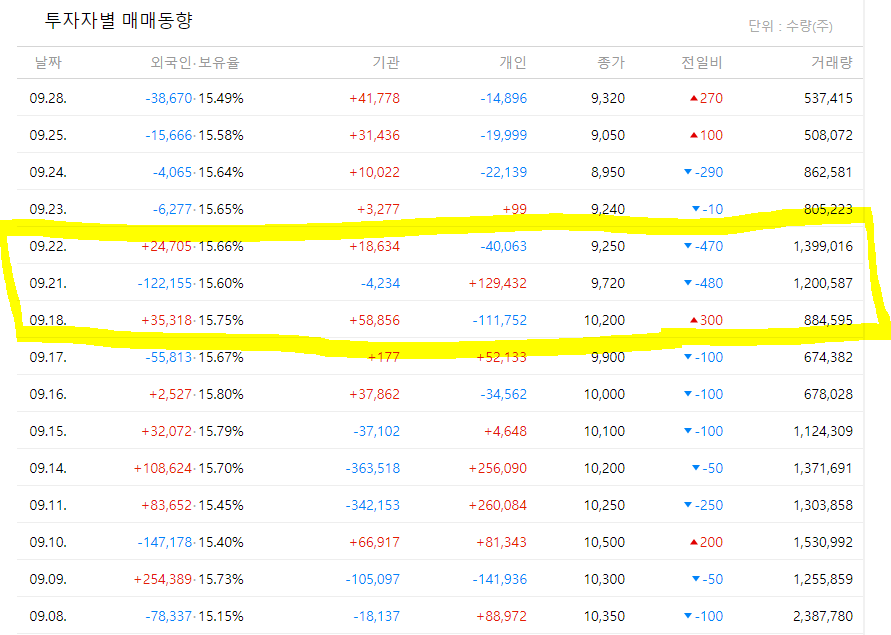Screen dimensions: 891x635
Task: Select the 09.10. date cell
Action: (48, 542)
